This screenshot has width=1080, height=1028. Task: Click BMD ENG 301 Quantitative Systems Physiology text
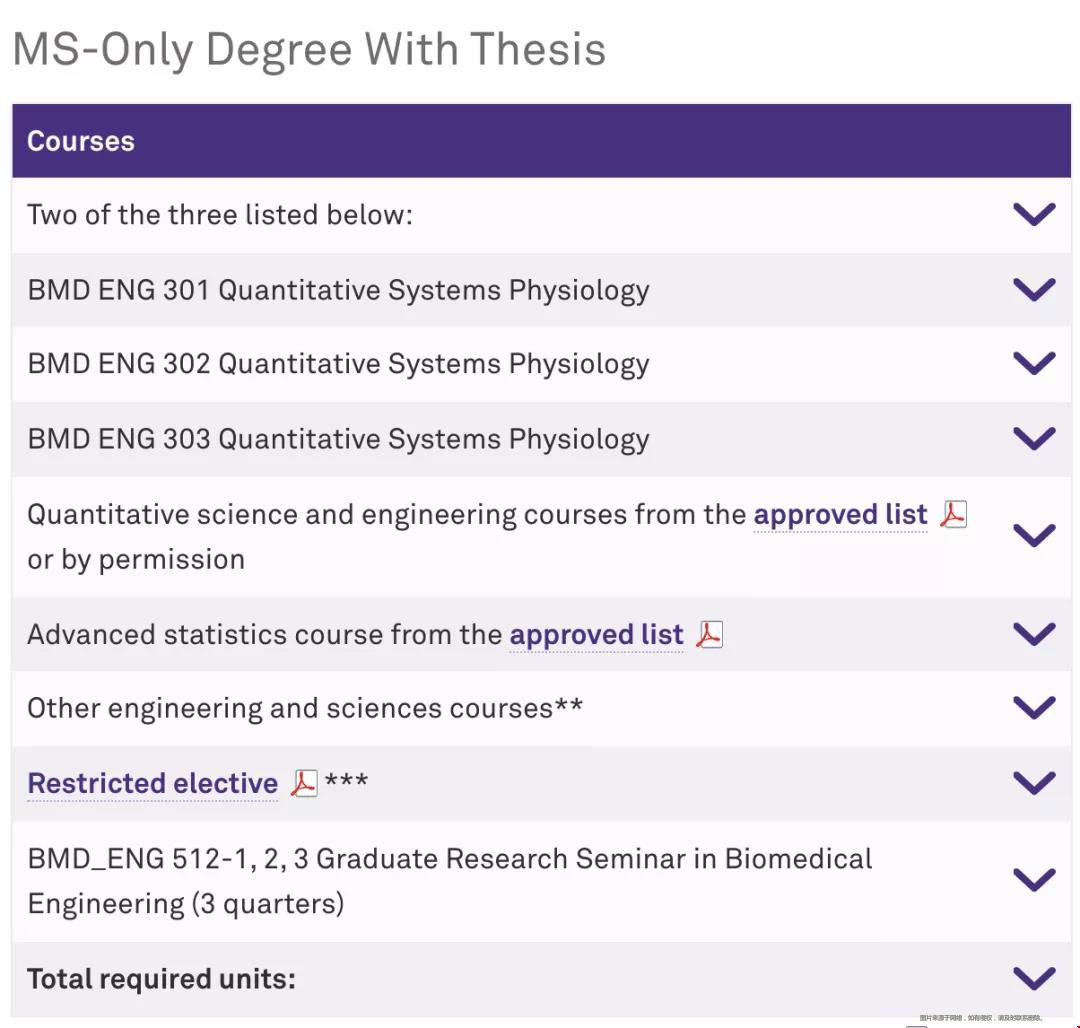pos(338,290)
